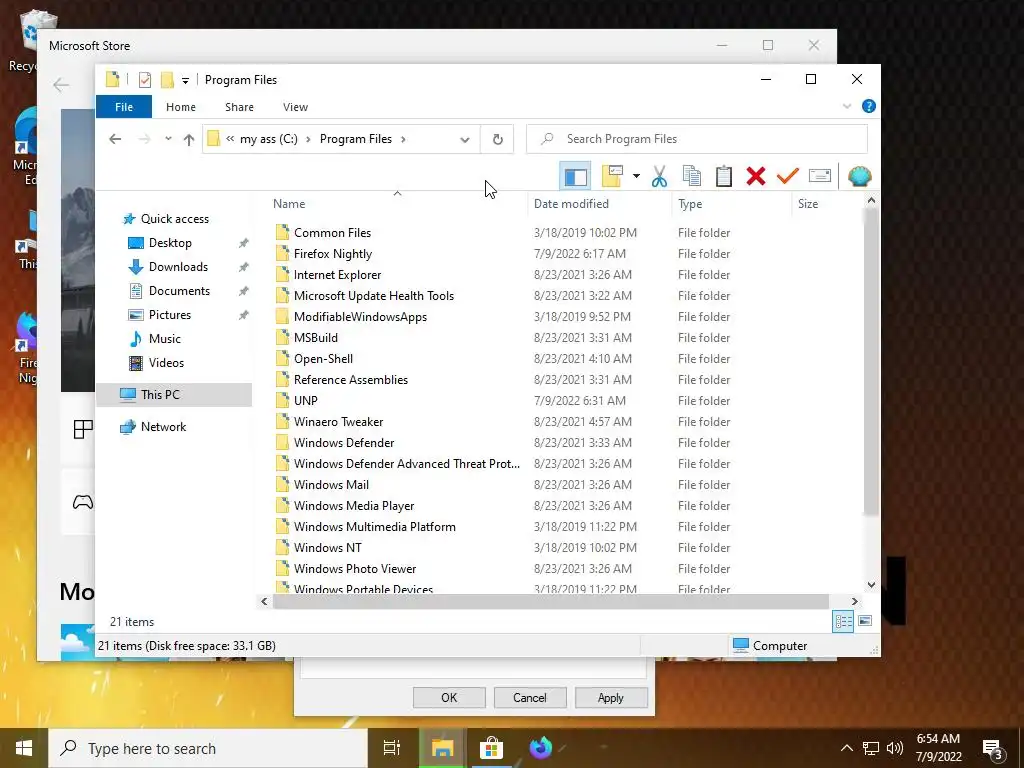Click the Copy toolbar icon
The image size is (1024, 768).
point(692,176)
